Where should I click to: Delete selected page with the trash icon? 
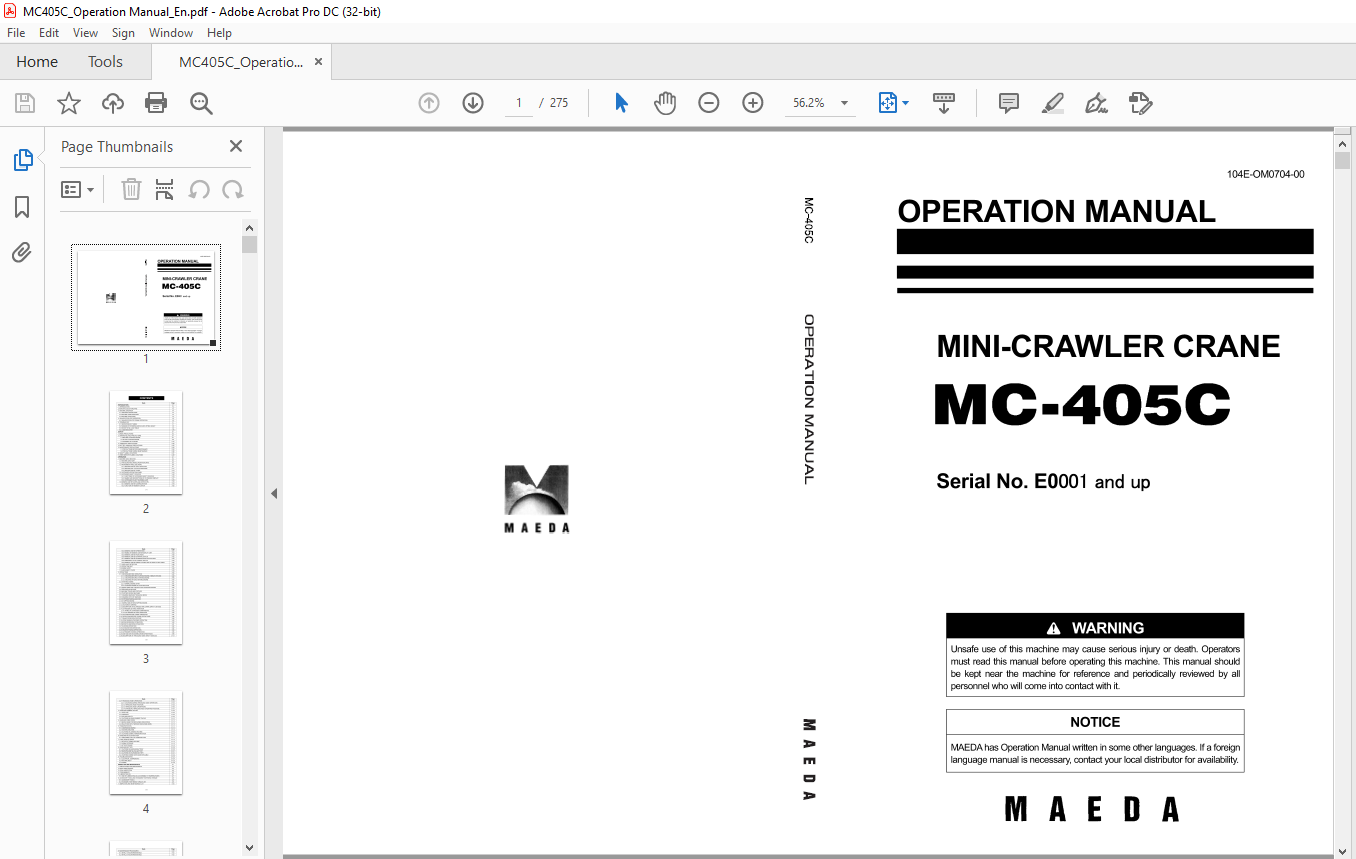131,189
